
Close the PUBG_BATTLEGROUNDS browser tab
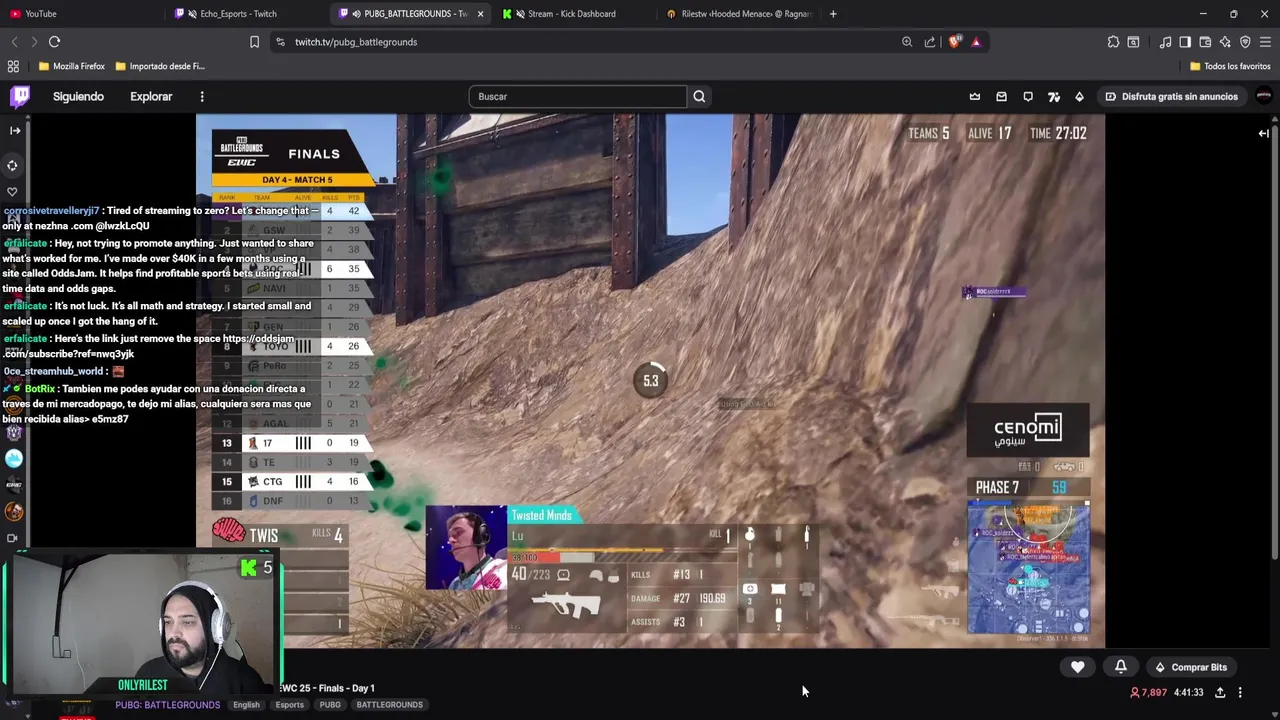tap(481, 14)
